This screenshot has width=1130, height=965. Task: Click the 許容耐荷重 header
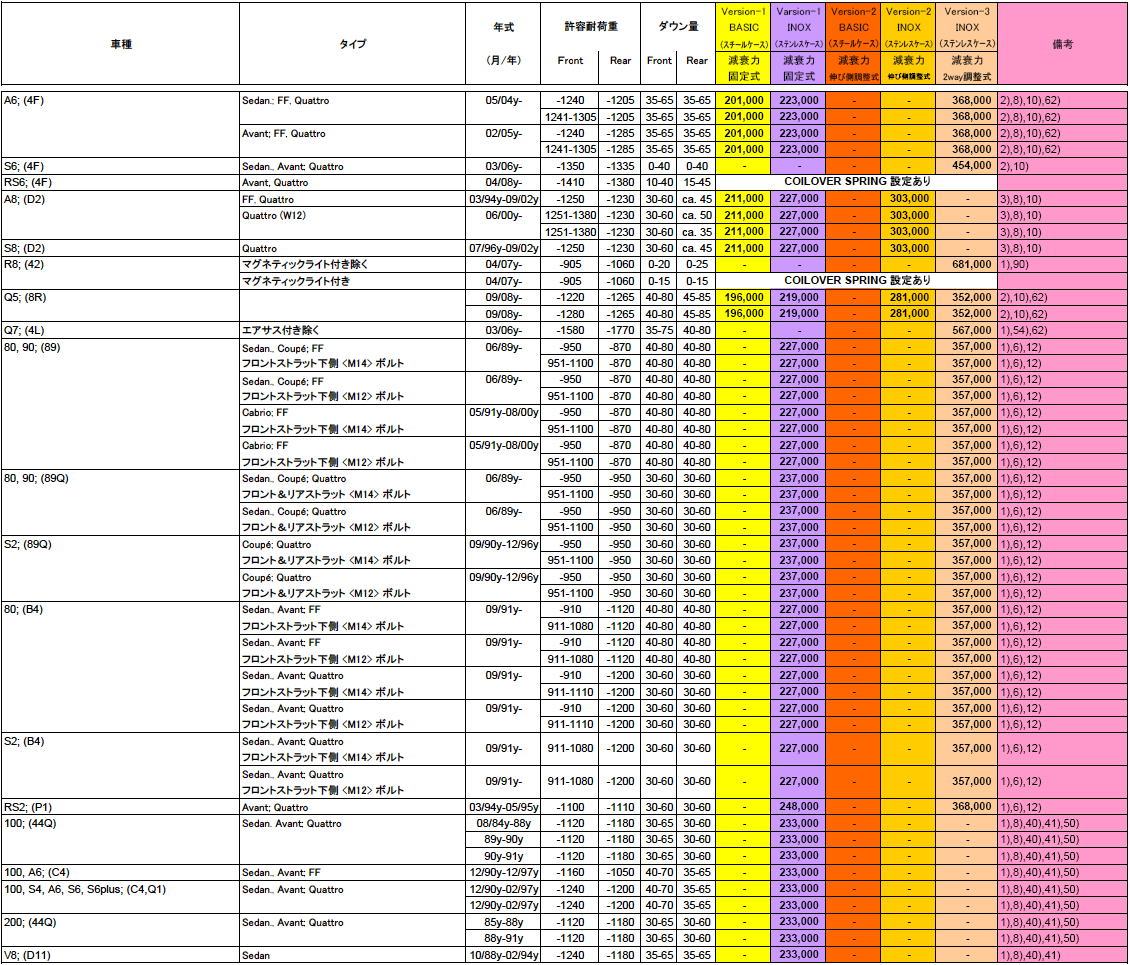590,27
